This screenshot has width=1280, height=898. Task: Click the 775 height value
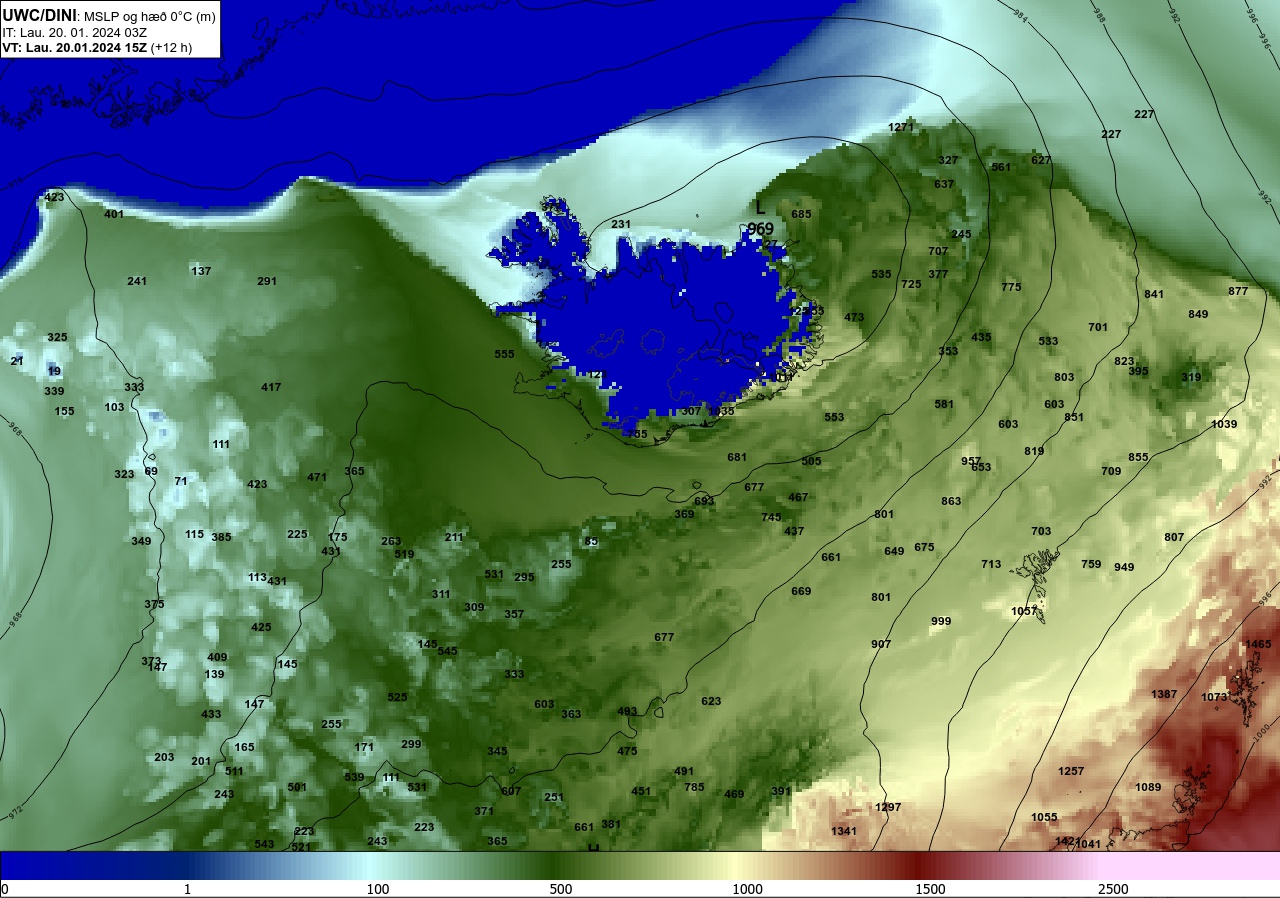[1011, 287]
